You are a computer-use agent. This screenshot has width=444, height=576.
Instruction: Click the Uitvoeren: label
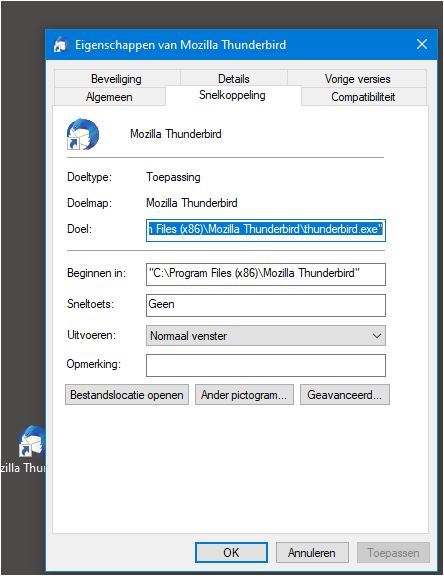click(91, 335)
